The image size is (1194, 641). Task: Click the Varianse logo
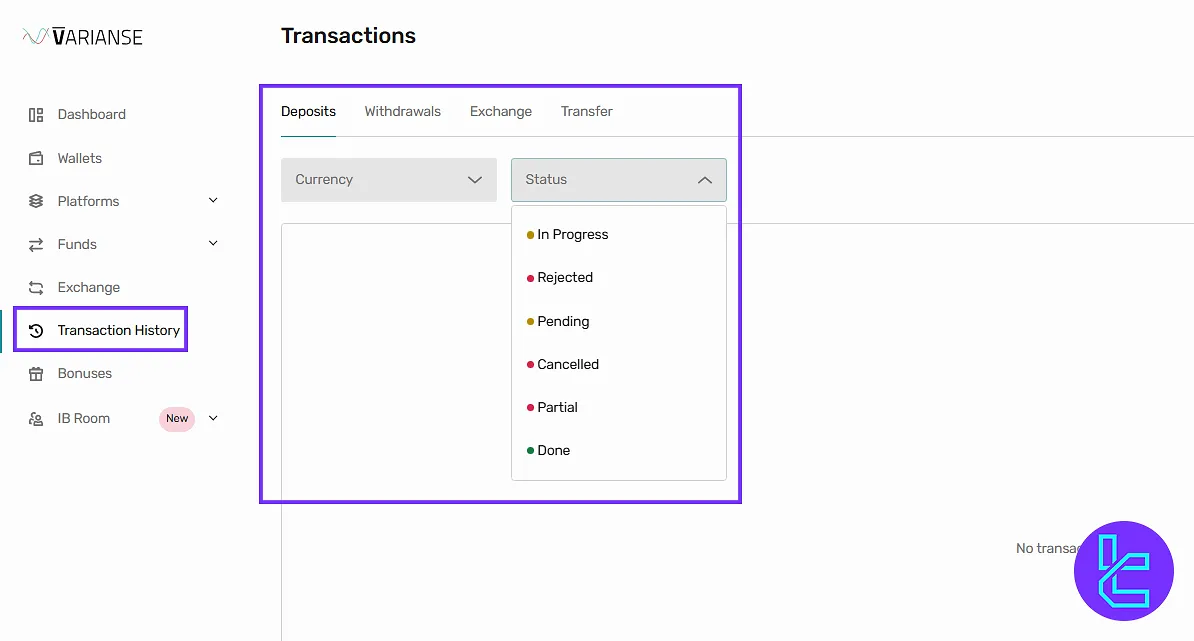click(x=83, y=37)
